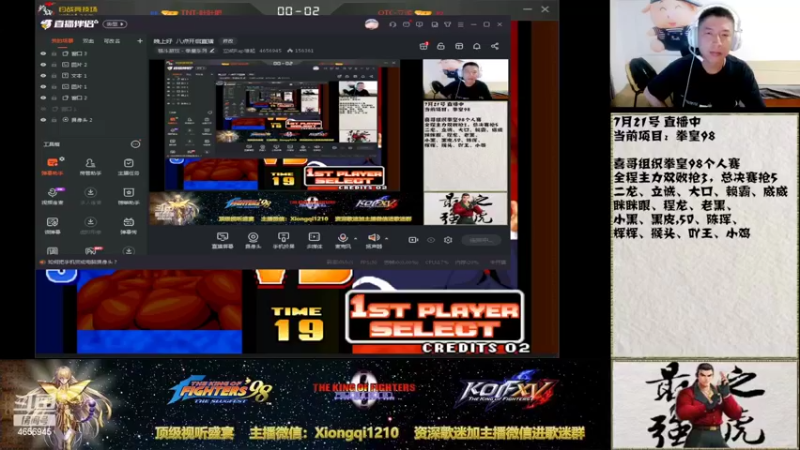Open messages icon with red dot

click(x=407, y=24)
